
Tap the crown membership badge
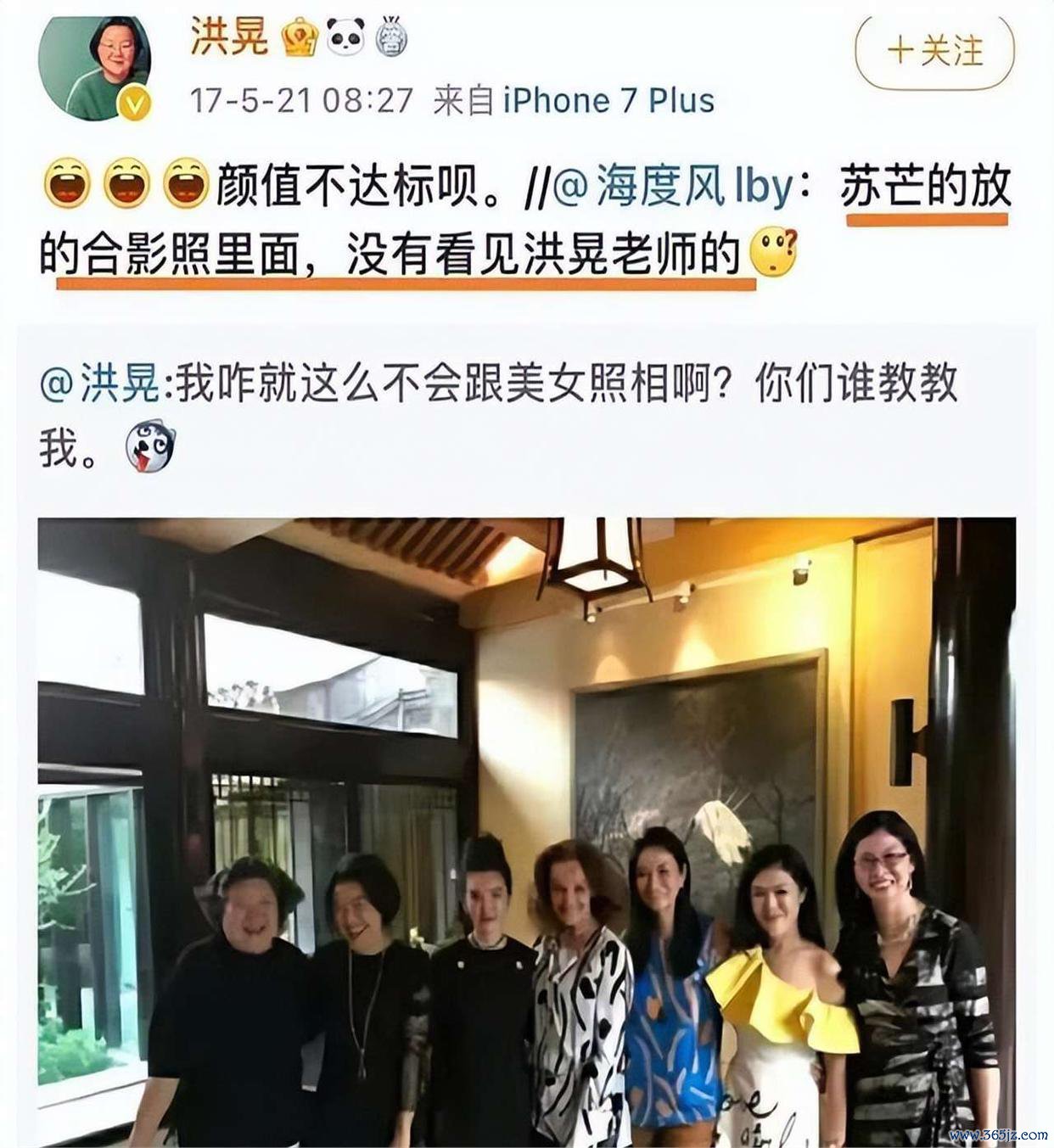[300, 37]
